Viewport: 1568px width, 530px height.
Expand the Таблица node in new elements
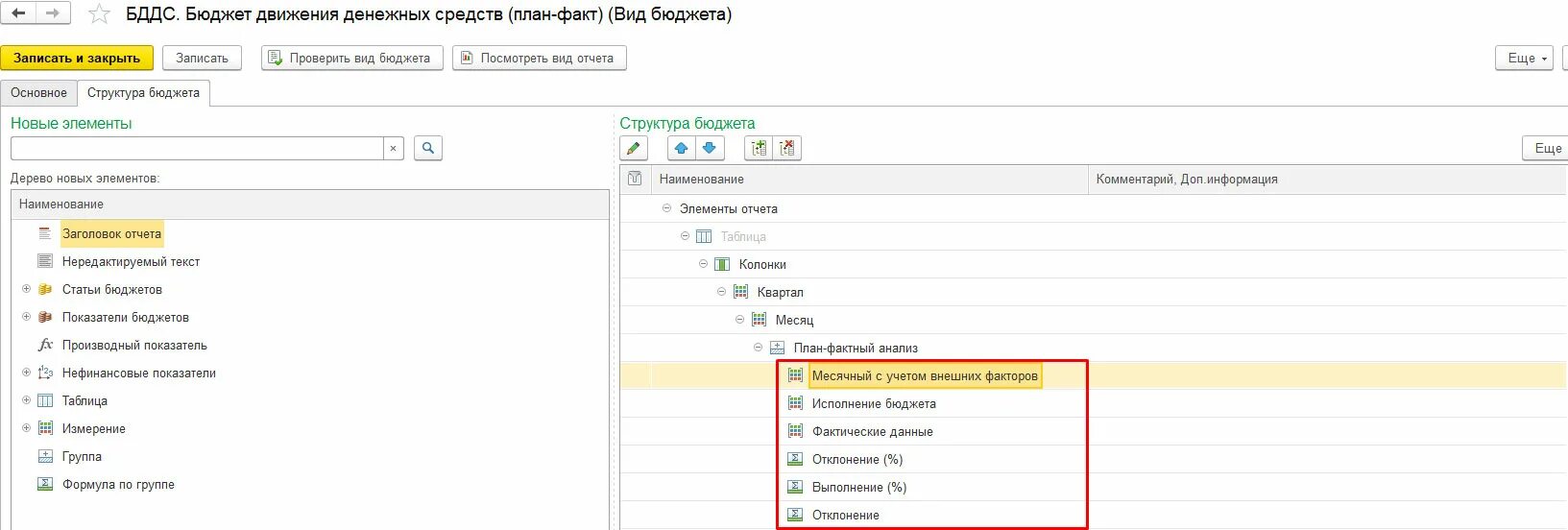pyautogui.click(x=26, y=400)
